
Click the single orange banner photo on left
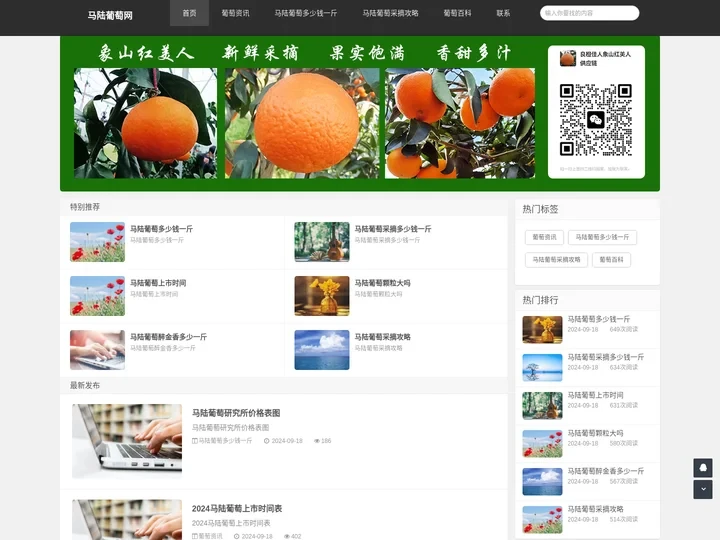coord(146,123)
